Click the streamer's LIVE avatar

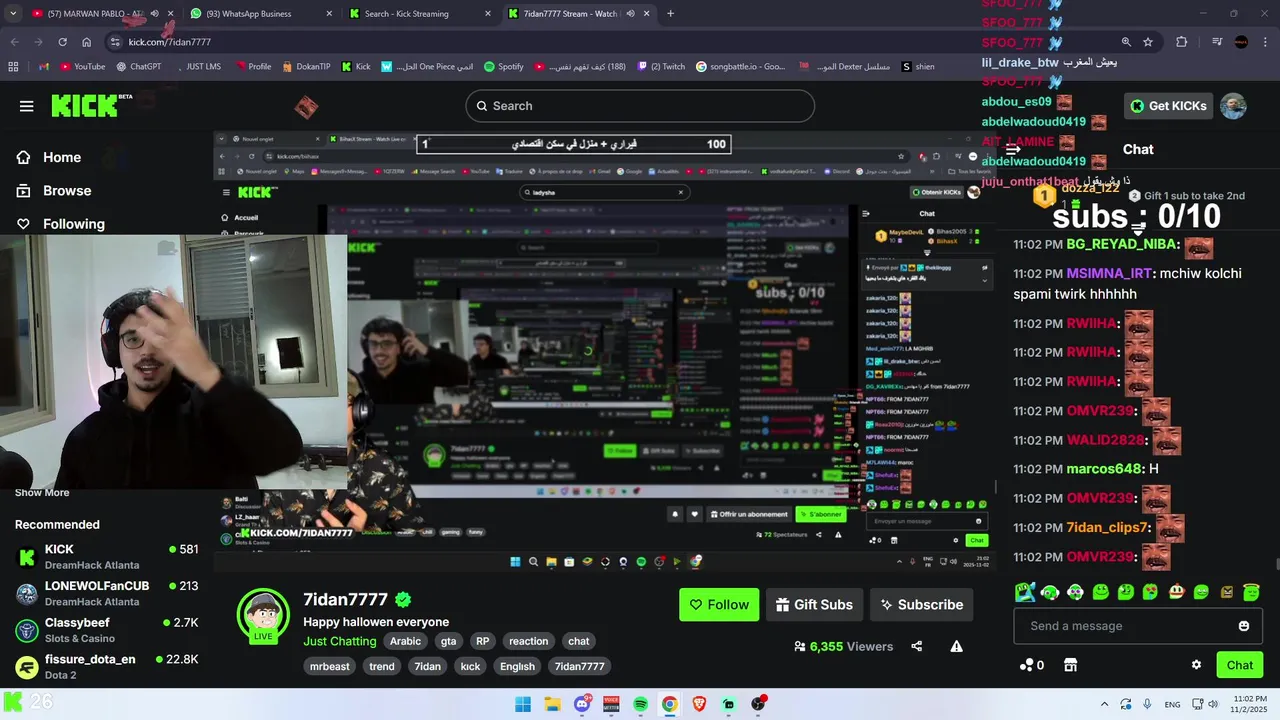pyautogui.click(x=263, y=615)
